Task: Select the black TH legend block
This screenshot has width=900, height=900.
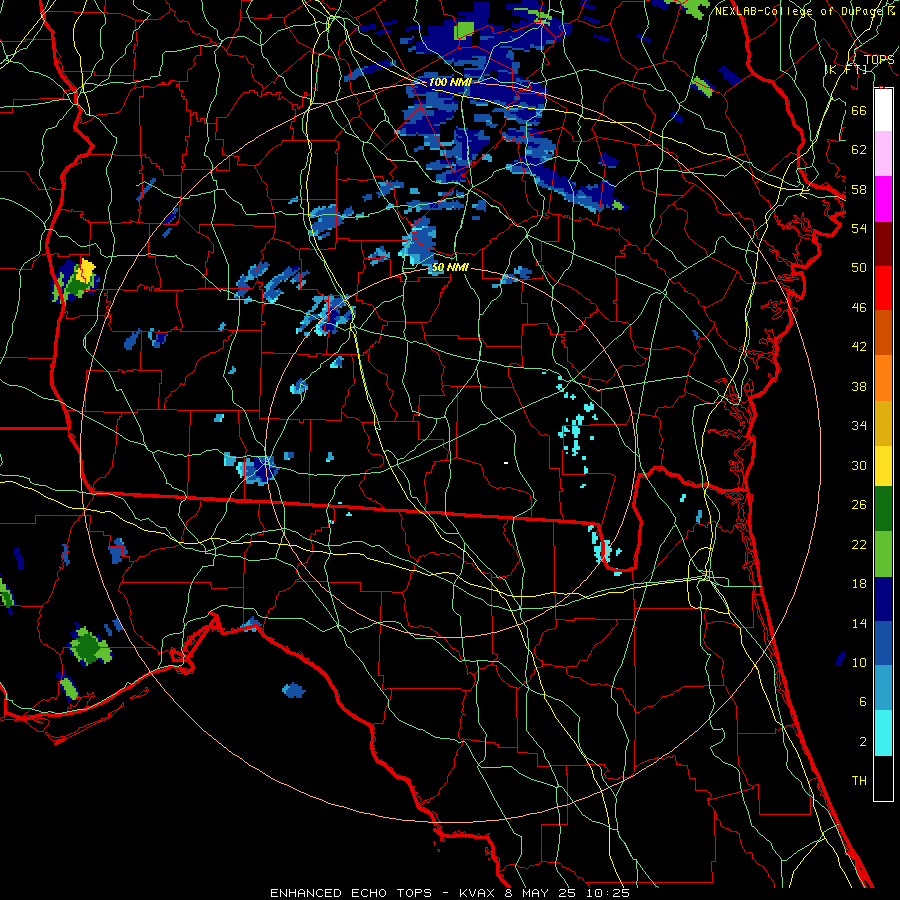Action: pos(883,778)
